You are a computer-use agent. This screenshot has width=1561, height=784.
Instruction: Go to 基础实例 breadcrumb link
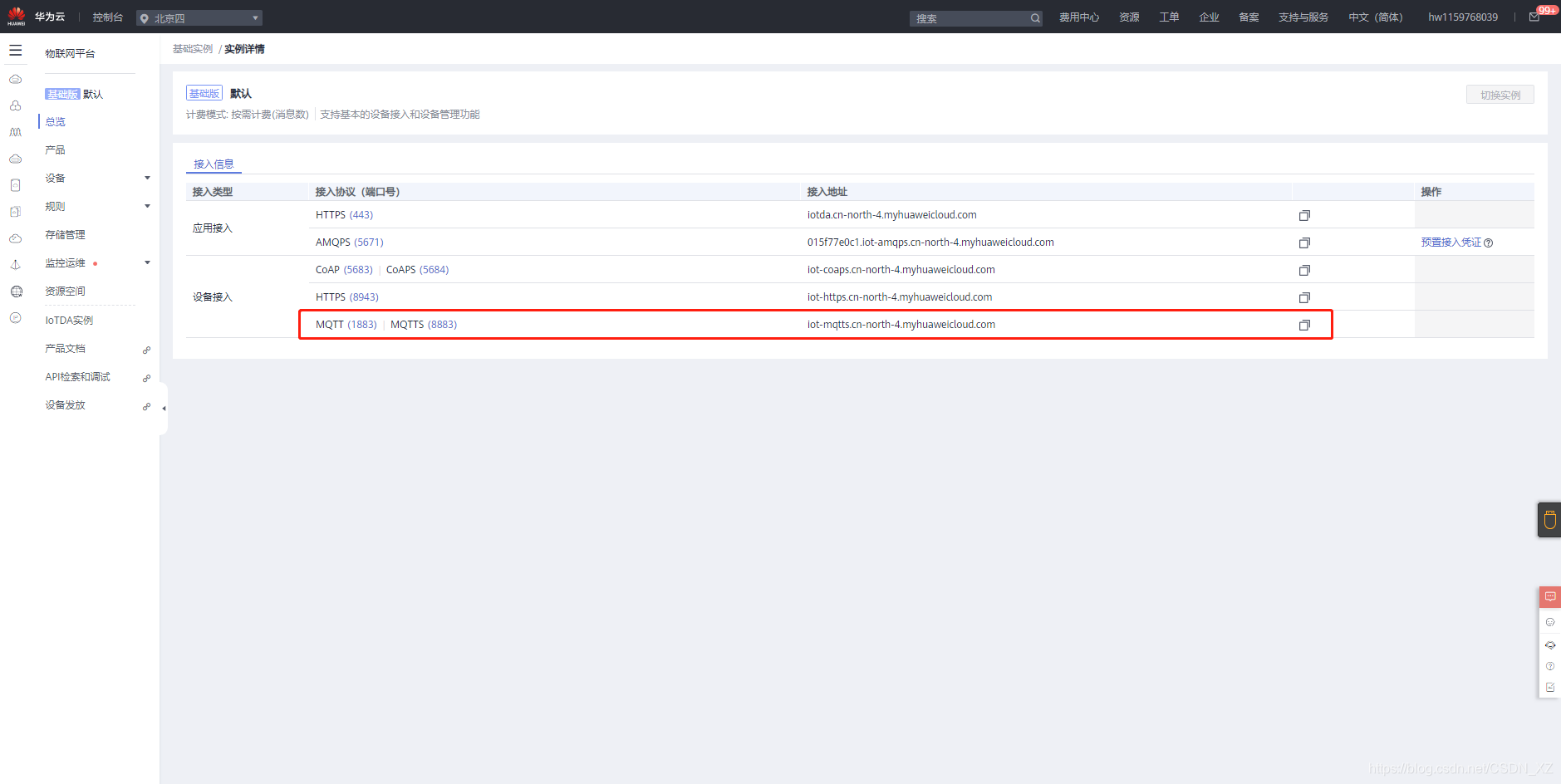(x=193, y=49)
